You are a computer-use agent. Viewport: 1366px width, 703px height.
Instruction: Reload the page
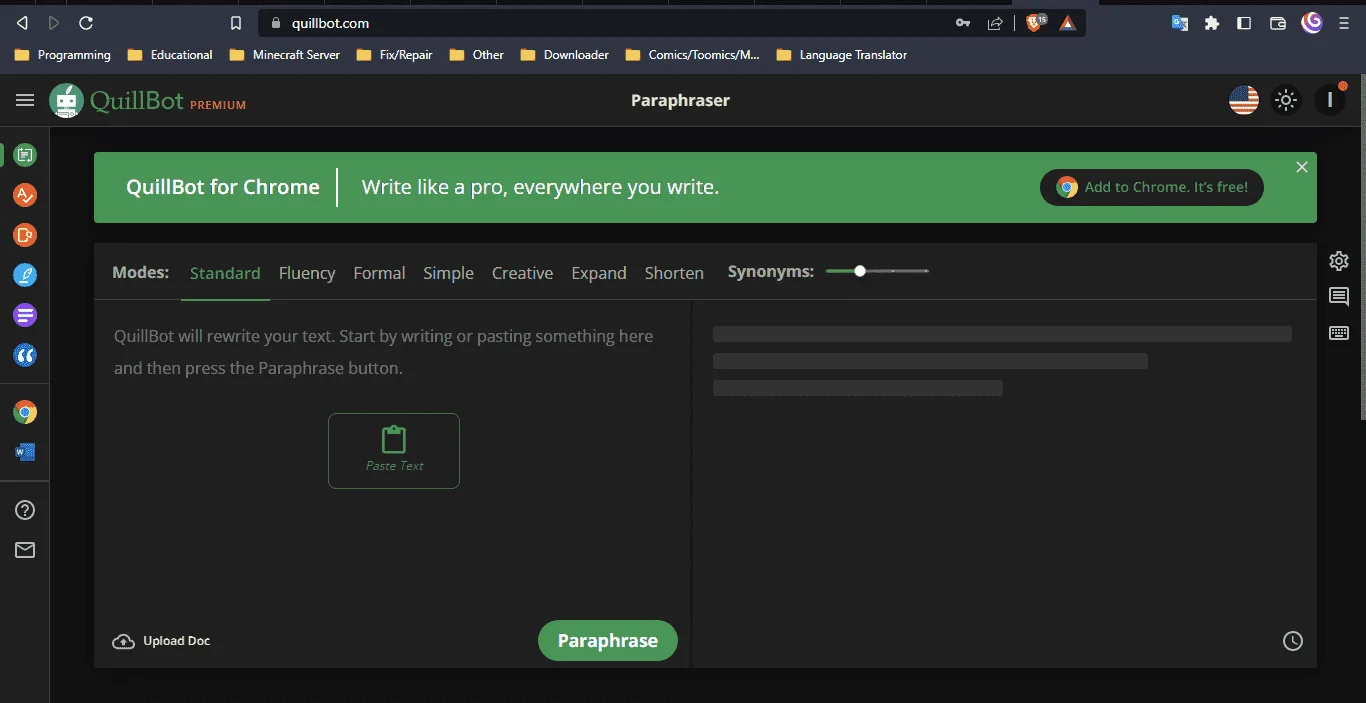pos(86,22)
